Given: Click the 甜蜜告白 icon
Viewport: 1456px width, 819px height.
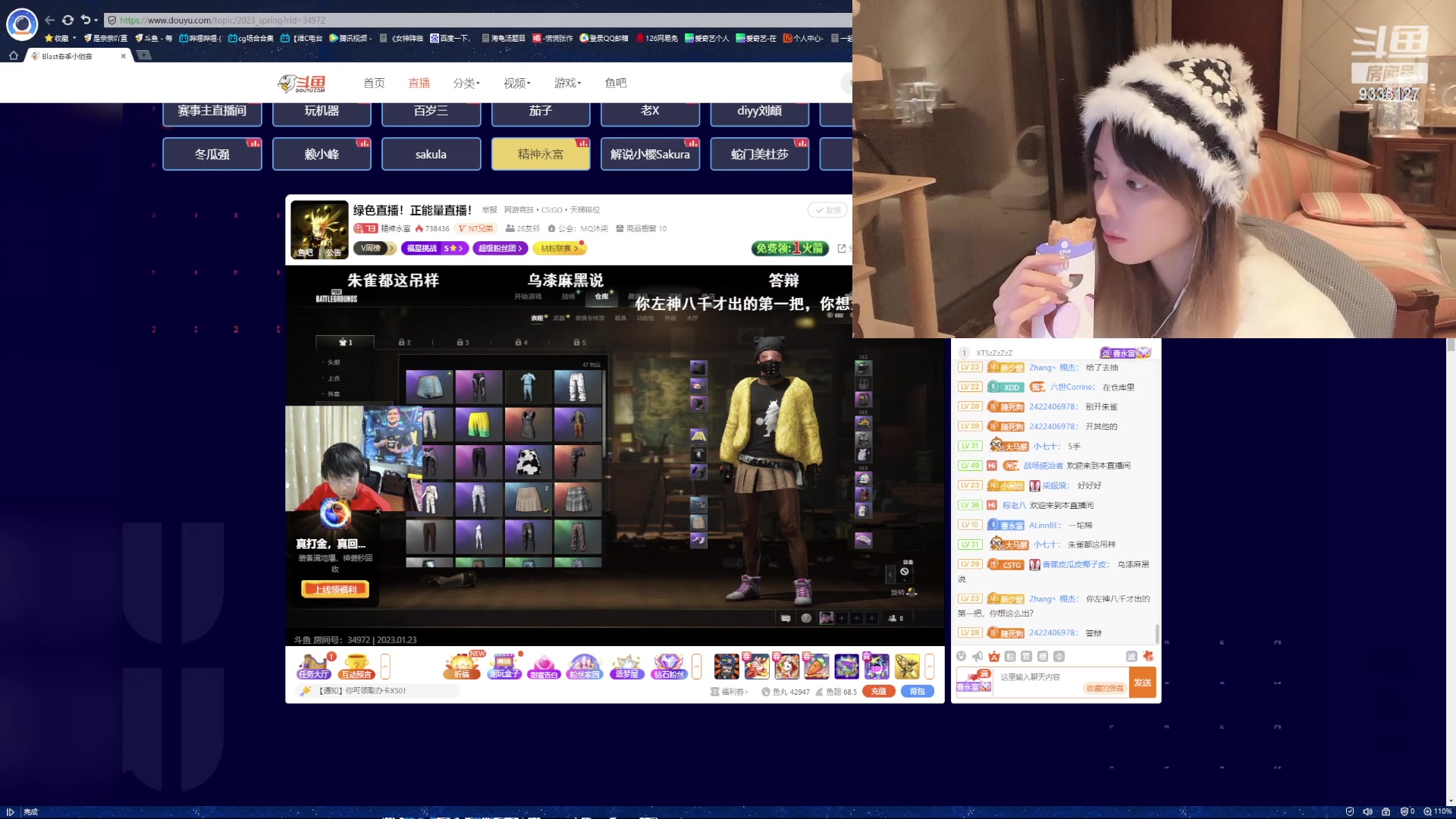Looking at the screenshot, I should pyautogui.click(x=544, y=666).
